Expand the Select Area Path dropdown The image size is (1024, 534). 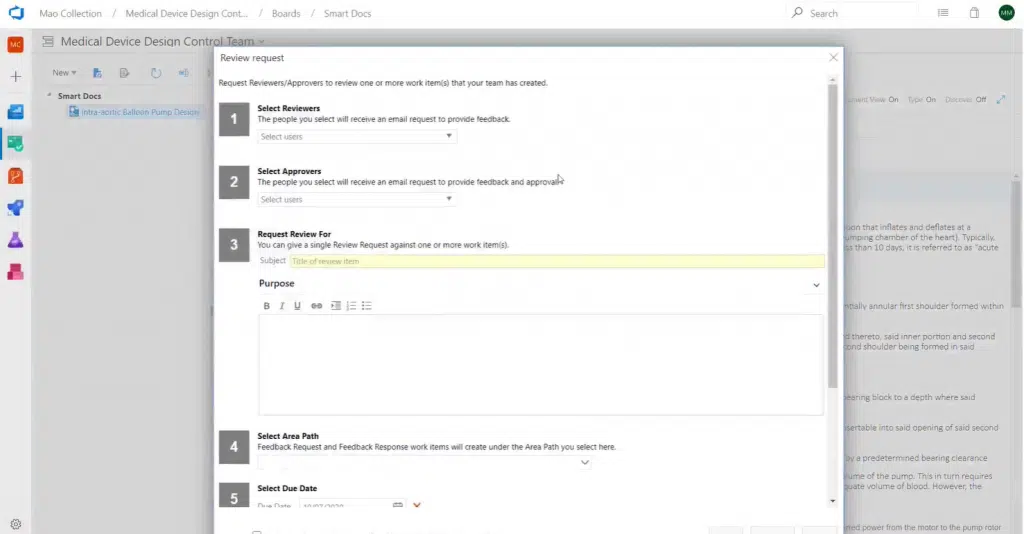coord(585,463)
